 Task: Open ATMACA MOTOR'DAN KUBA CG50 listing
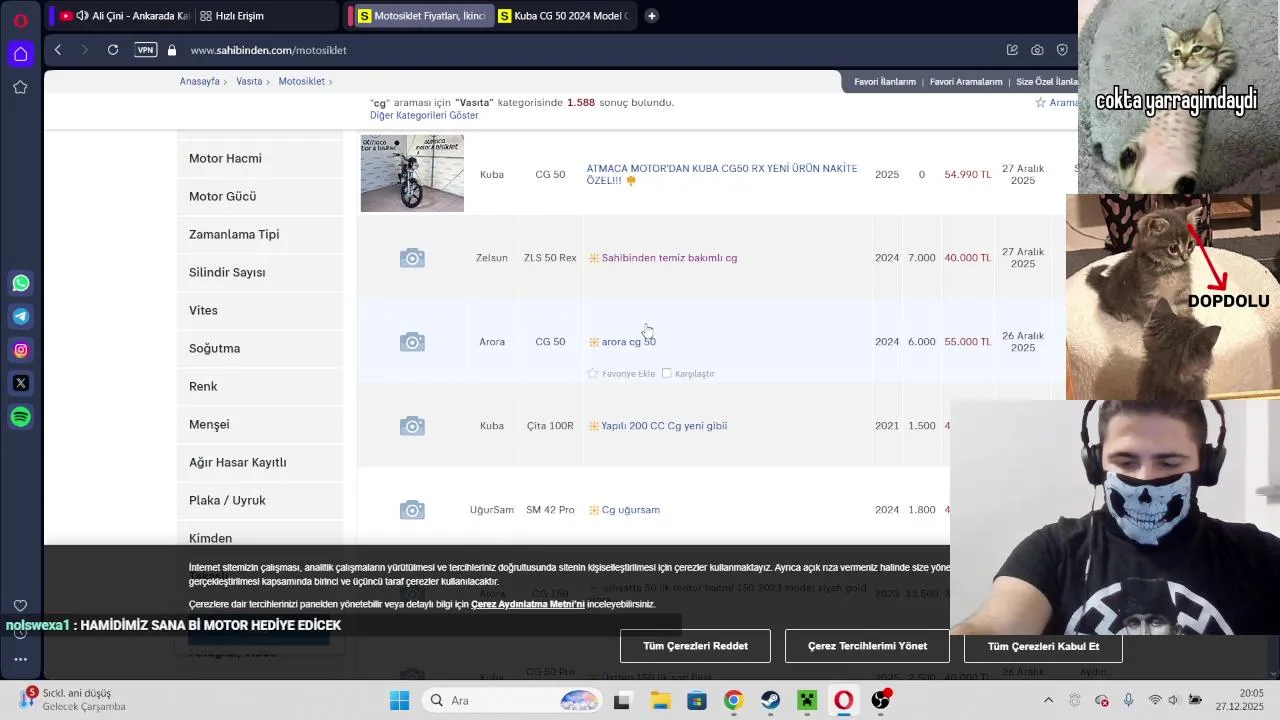pos(721,174)
